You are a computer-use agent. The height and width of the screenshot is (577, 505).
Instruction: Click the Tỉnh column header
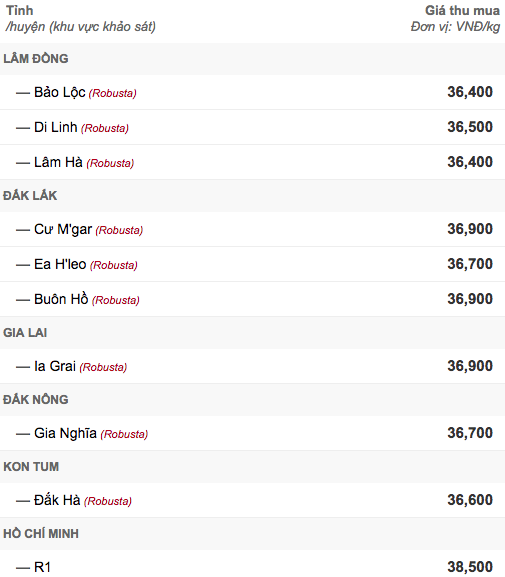point(20,11)
